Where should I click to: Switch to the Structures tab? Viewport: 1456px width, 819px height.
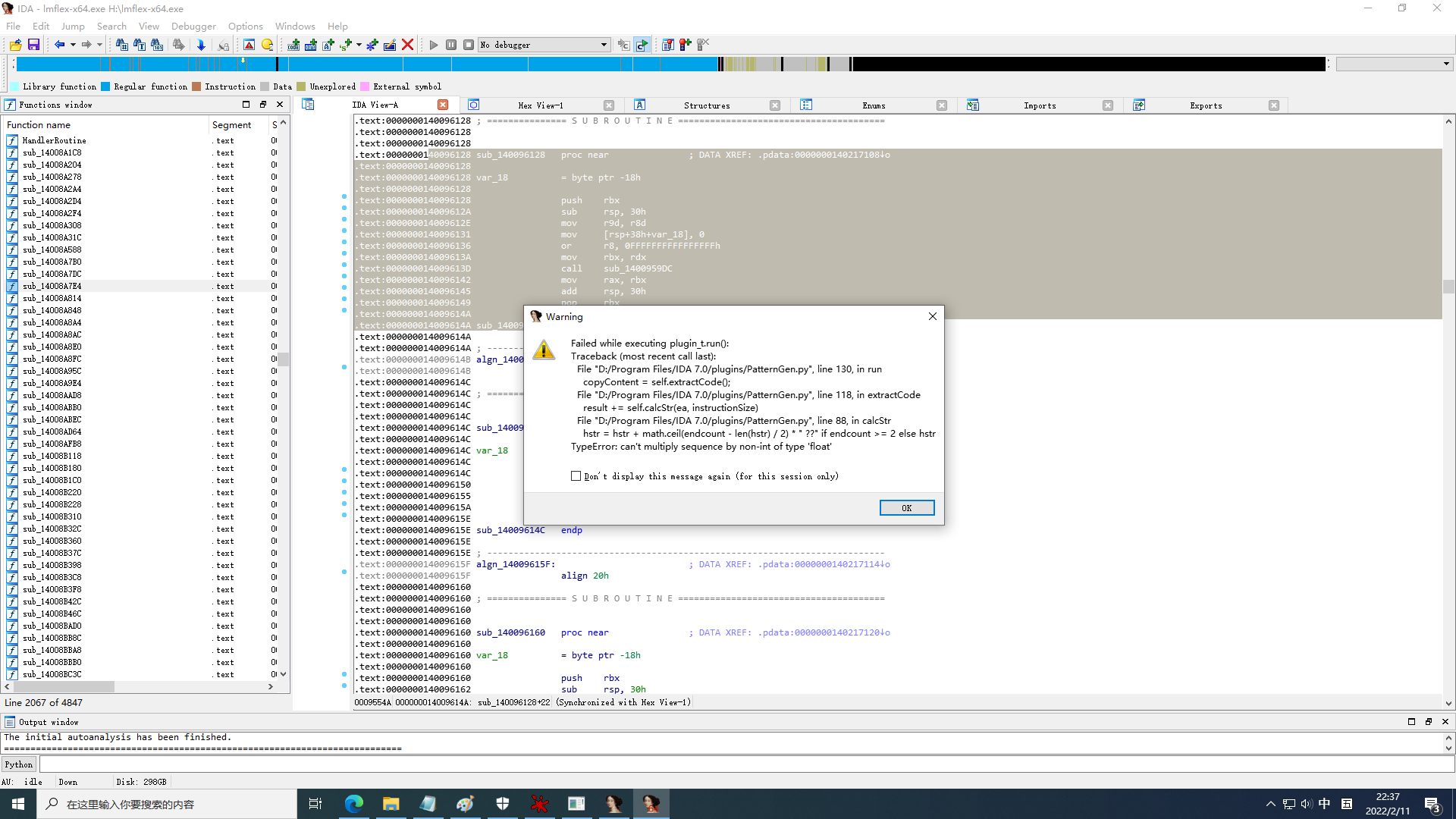(706, 105)
